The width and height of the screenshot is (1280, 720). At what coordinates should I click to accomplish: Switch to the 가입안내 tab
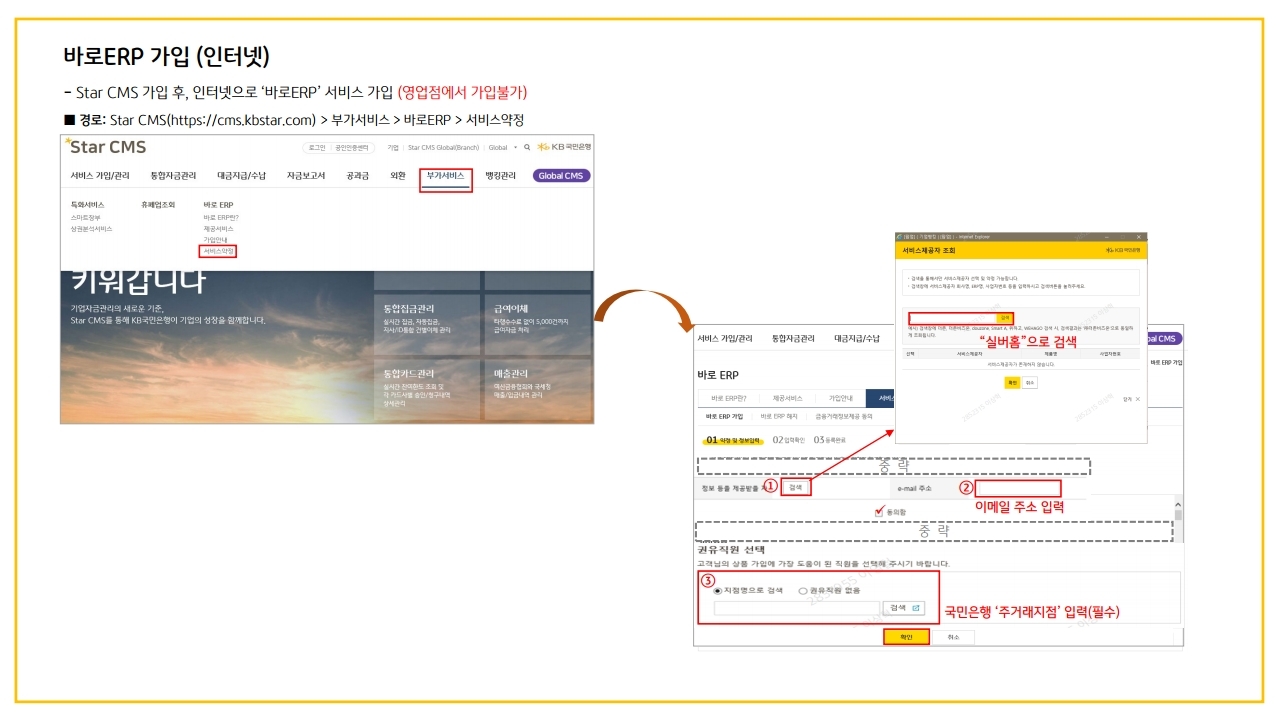[840, 398]
